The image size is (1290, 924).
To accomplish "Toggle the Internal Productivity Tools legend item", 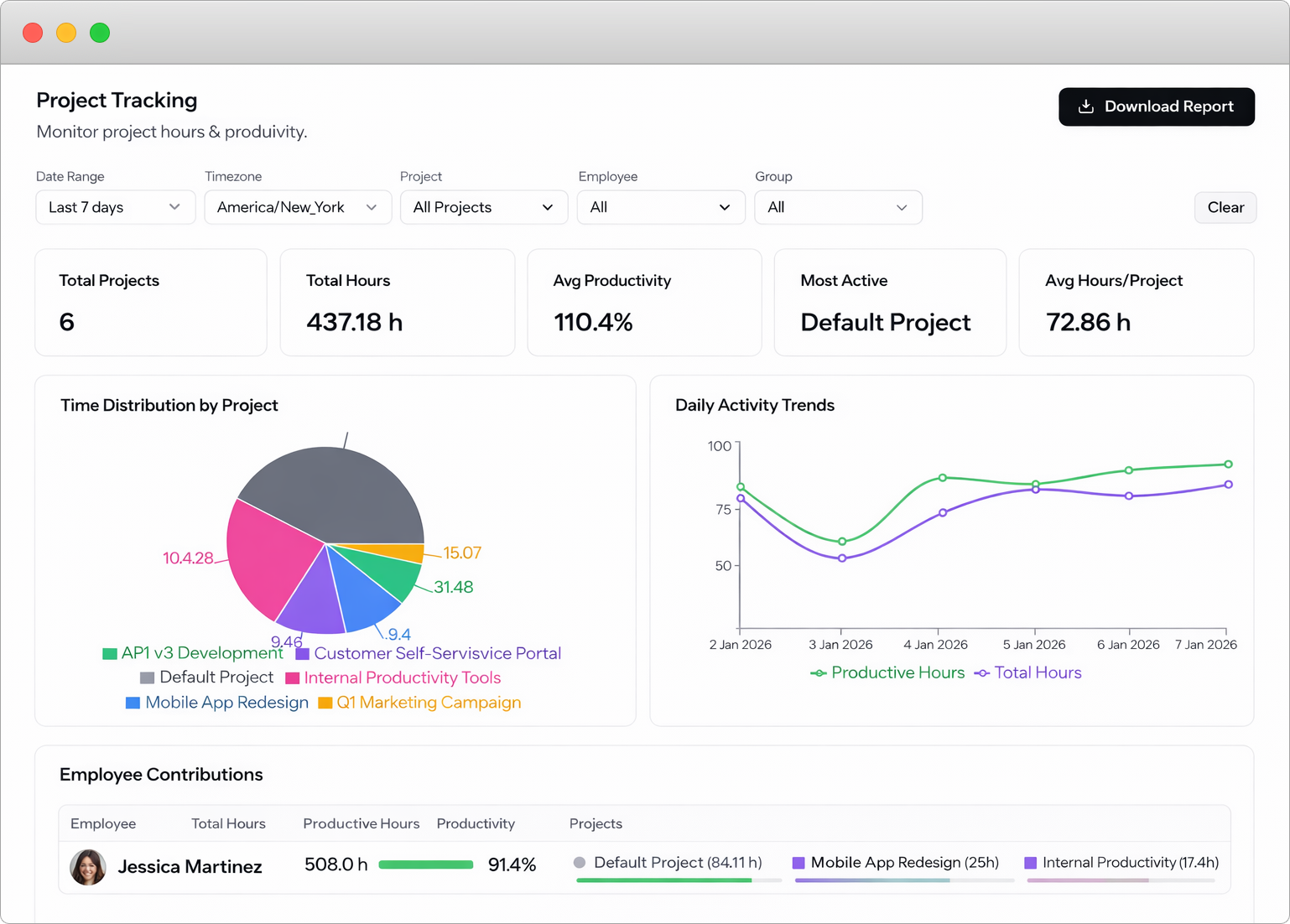I will [x=393, y=677].
